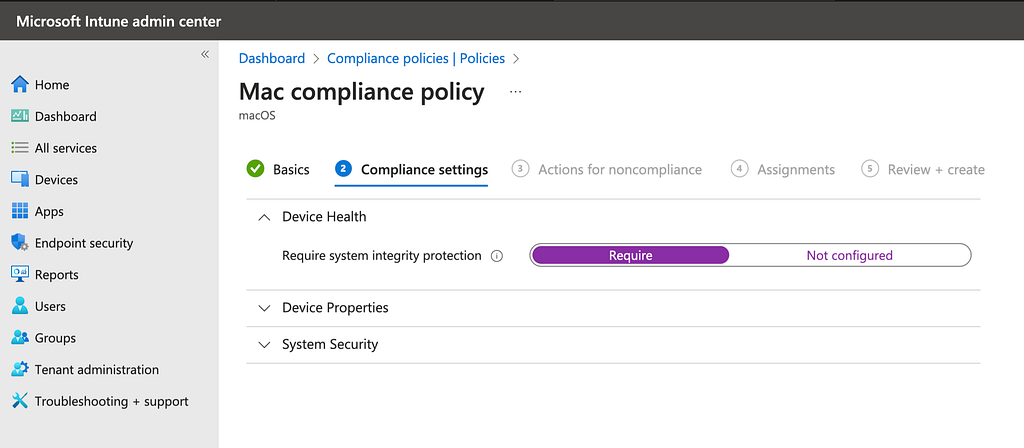
Task: Click the Endpoint security shield icon
Action: coord(20,243)
